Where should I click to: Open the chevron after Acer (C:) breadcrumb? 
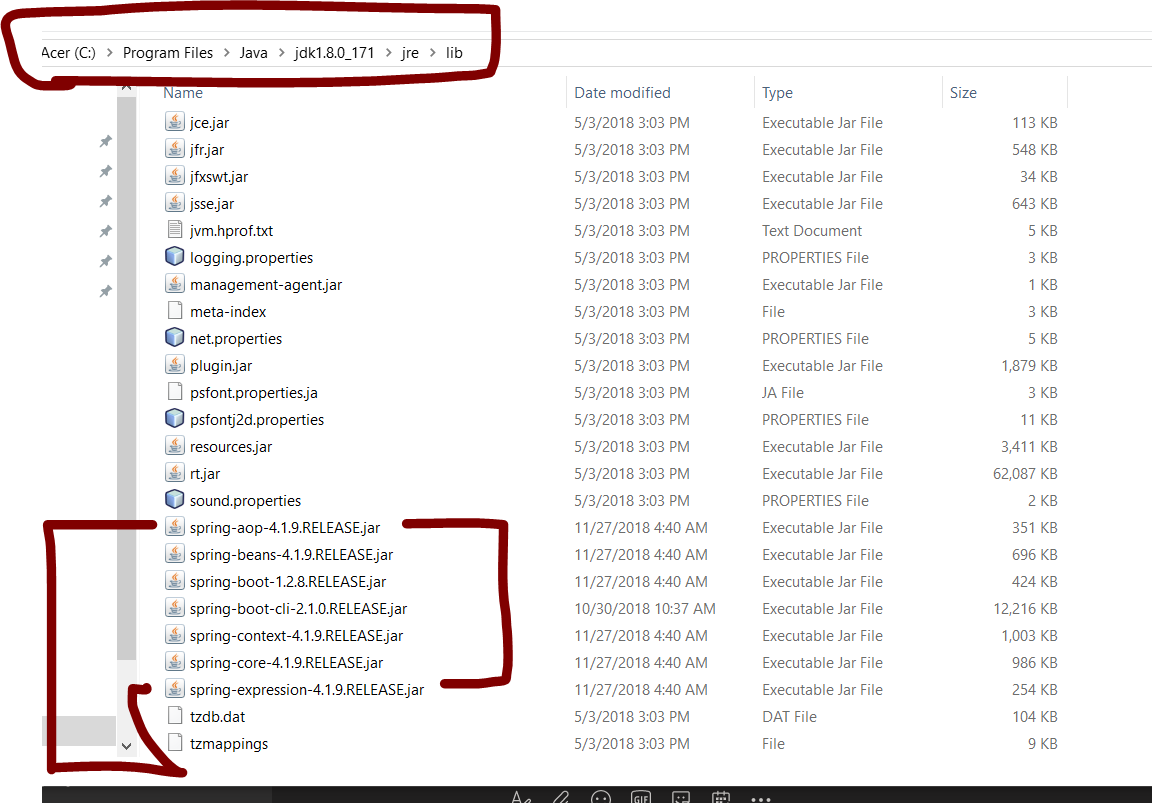[109, 53]
